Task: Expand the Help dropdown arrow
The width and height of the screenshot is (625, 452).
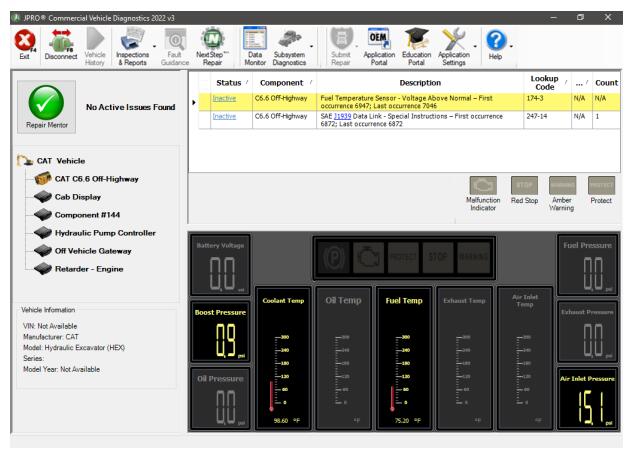Action: pos(511,47)
